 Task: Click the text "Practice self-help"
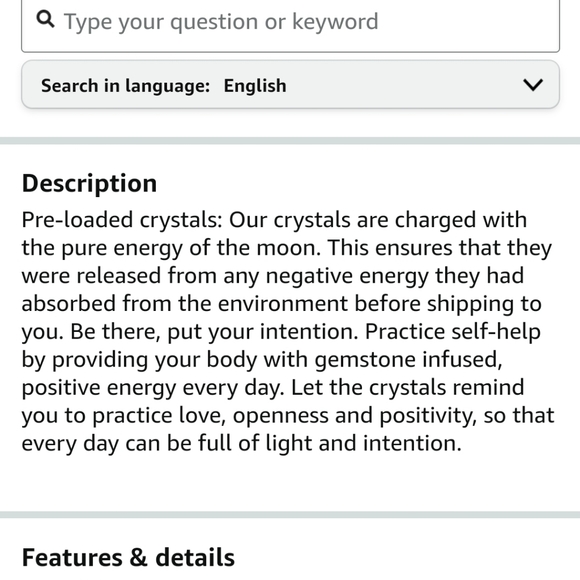(453, 331)
